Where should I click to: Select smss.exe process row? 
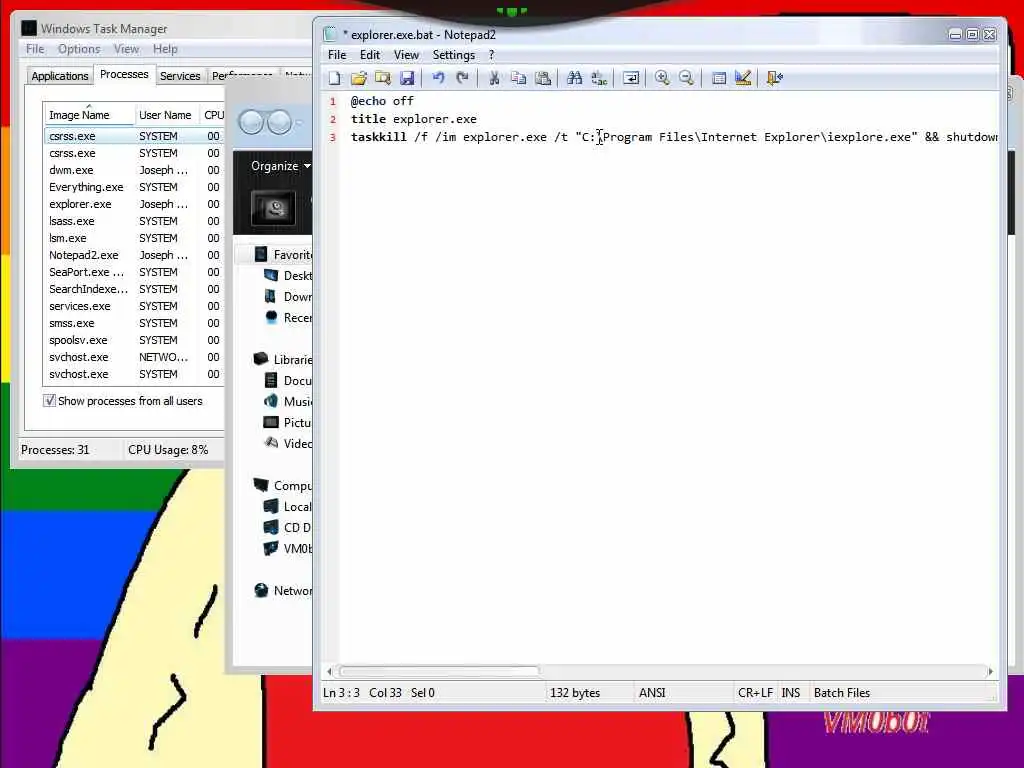pos(134,323)
